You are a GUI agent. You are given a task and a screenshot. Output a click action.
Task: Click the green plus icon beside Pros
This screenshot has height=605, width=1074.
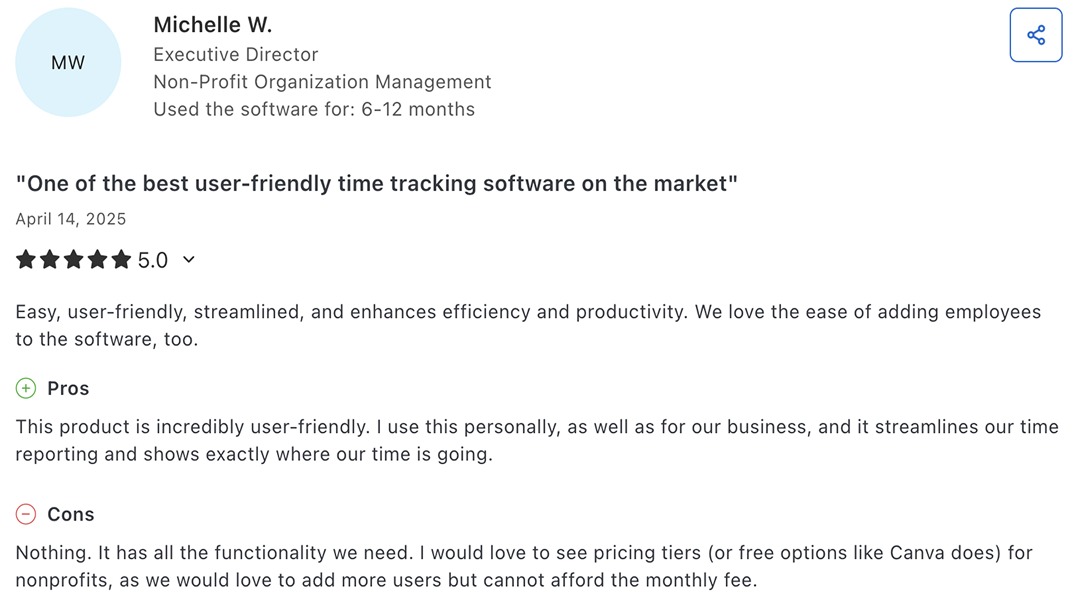[26, 388]
